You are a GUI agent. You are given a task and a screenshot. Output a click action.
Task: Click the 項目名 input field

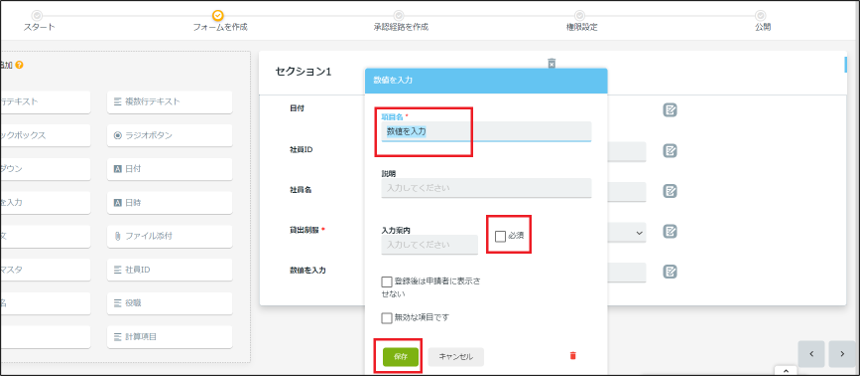[x=486, y=132]
